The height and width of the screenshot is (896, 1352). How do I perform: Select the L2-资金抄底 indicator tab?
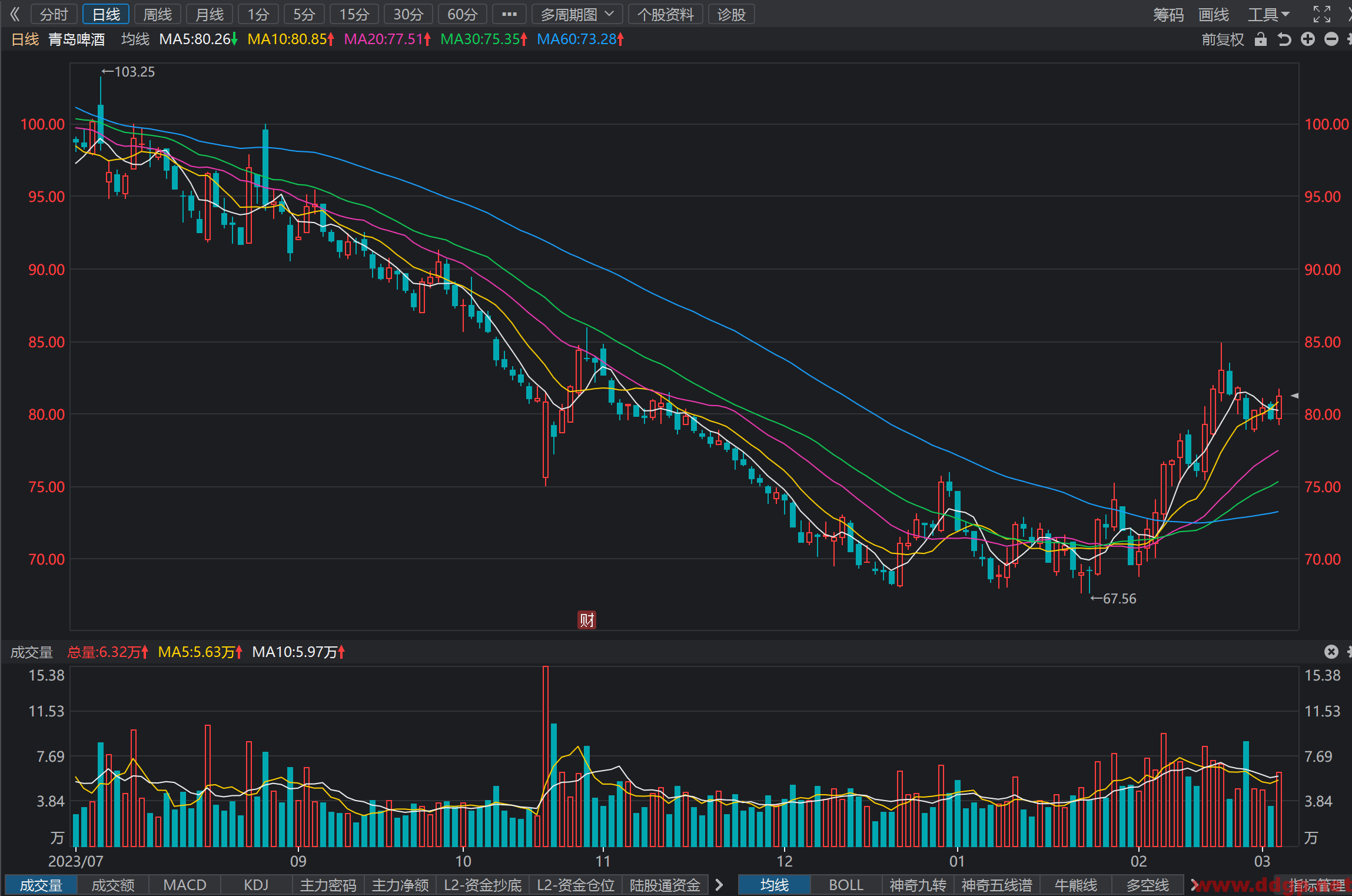click(483, 885)
